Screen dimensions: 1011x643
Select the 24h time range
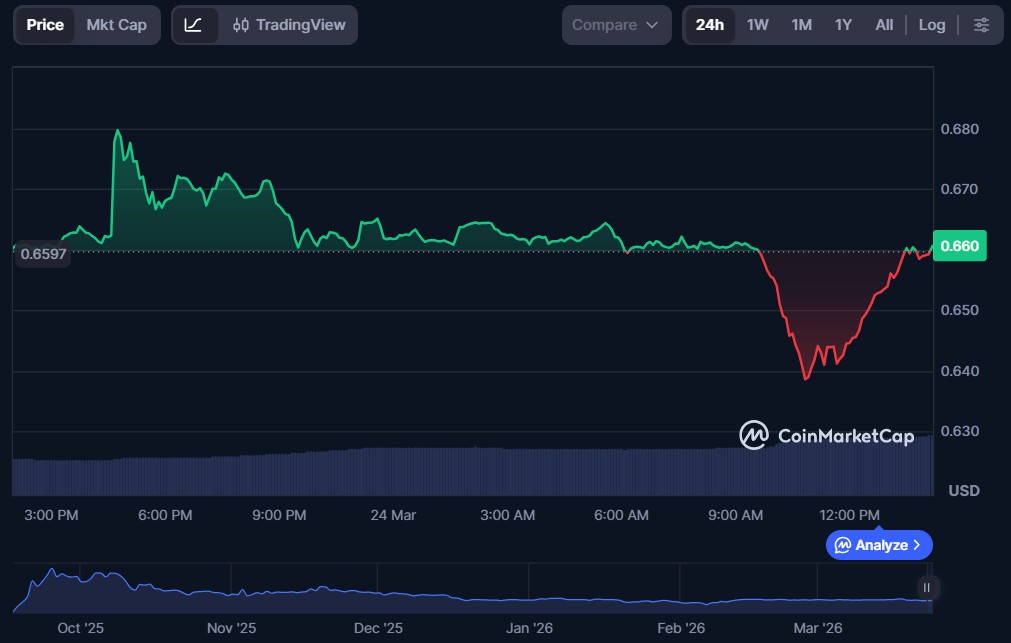[x=709, y=25]
